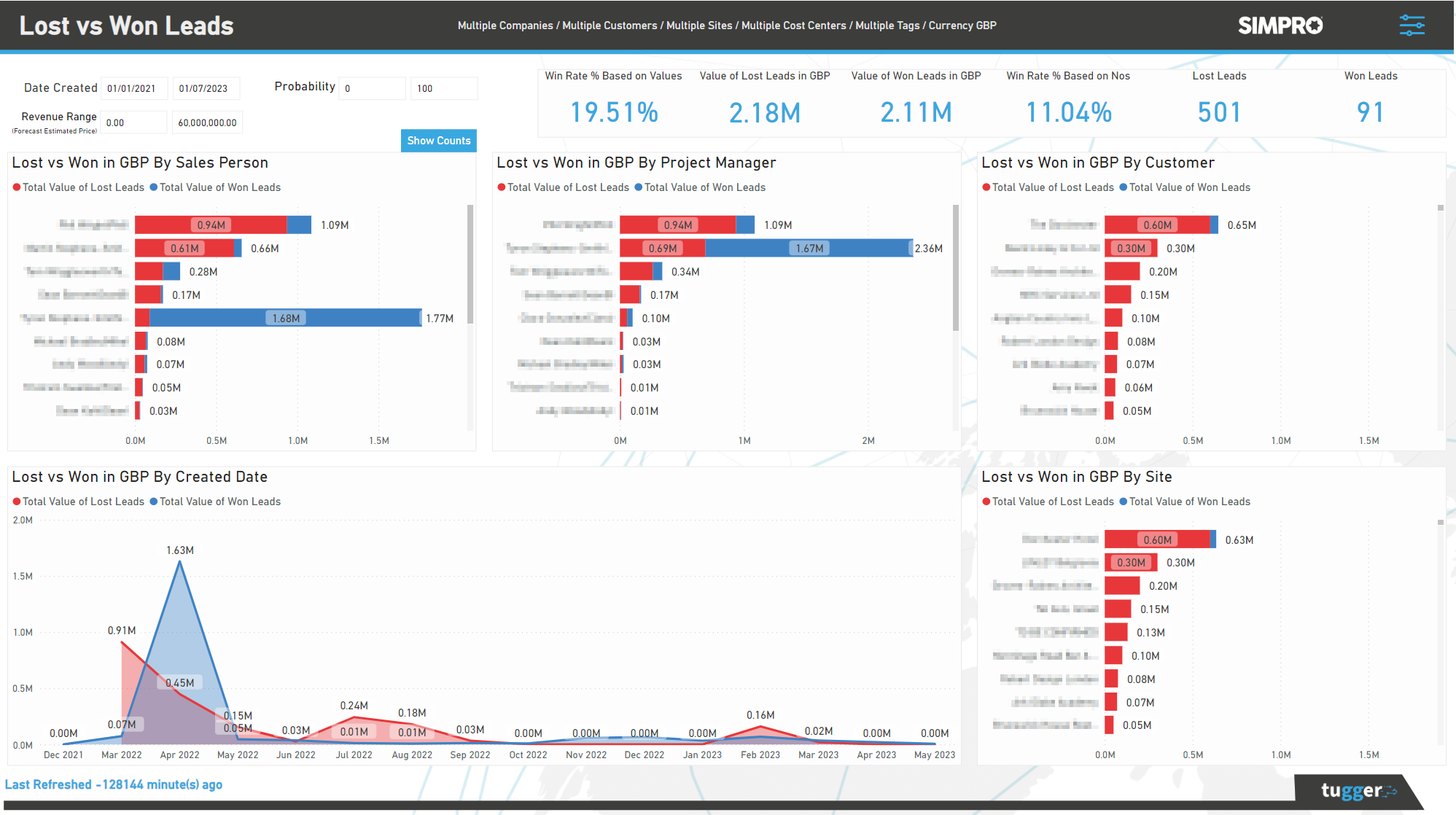Click the SIMPRO logo
The width and height of the screenshot is (1456, 815).
click(1280, 25)
